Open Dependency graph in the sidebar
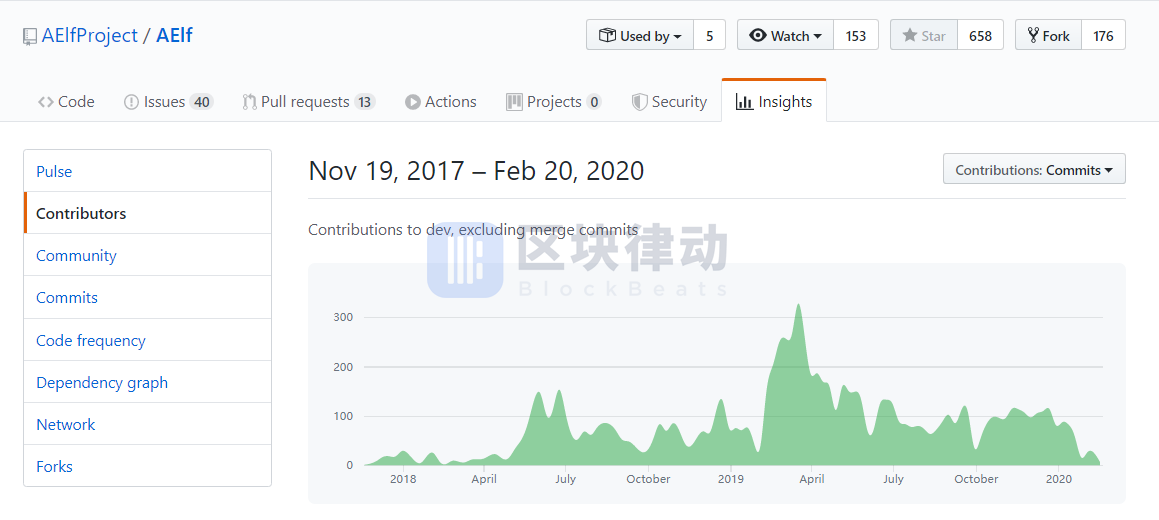1159x520 pixels. pyautogui.click(x=148, y=383)
